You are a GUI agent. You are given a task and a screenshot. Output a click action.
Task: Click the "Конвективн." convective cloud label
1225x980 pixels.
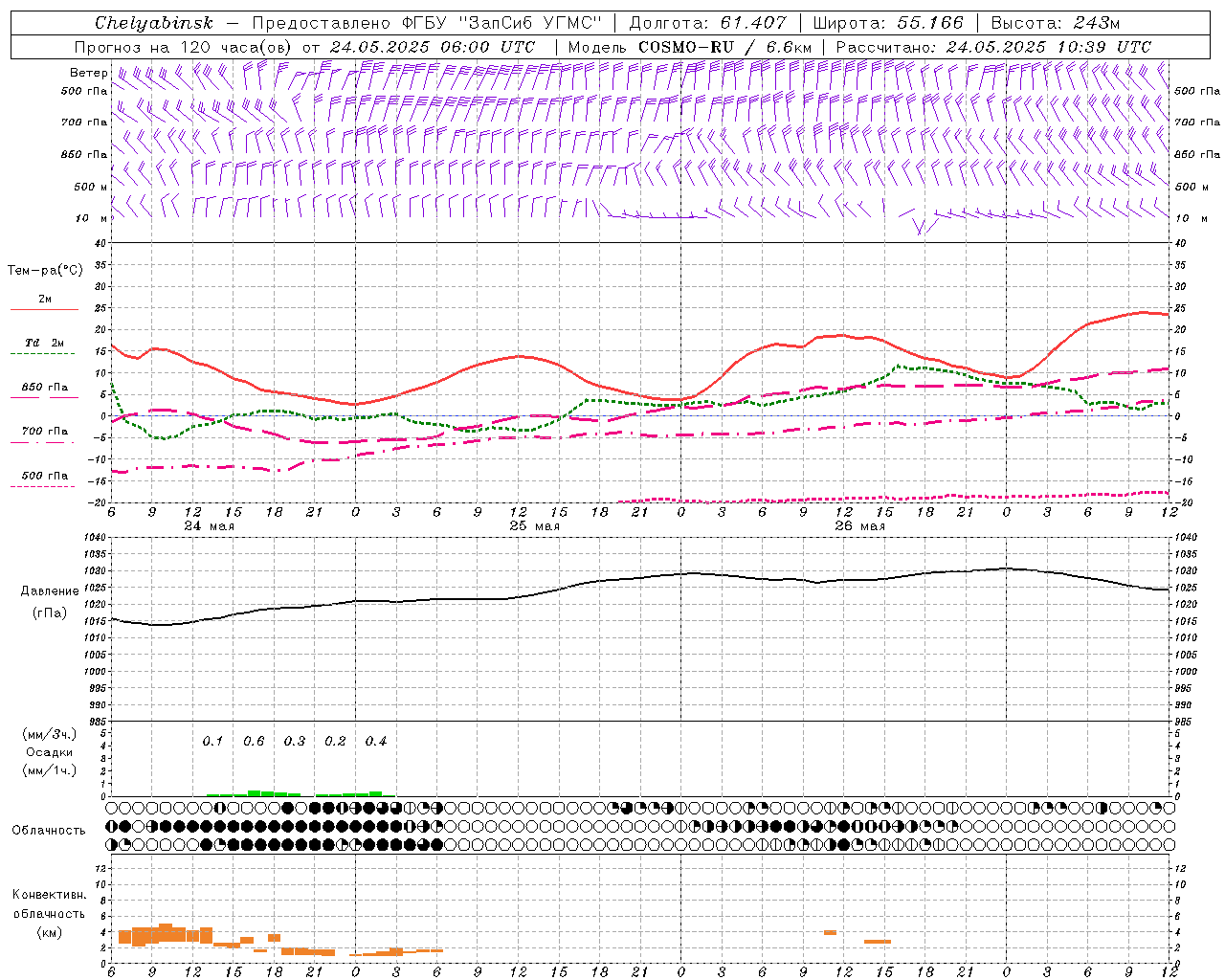tap(49, 895)
